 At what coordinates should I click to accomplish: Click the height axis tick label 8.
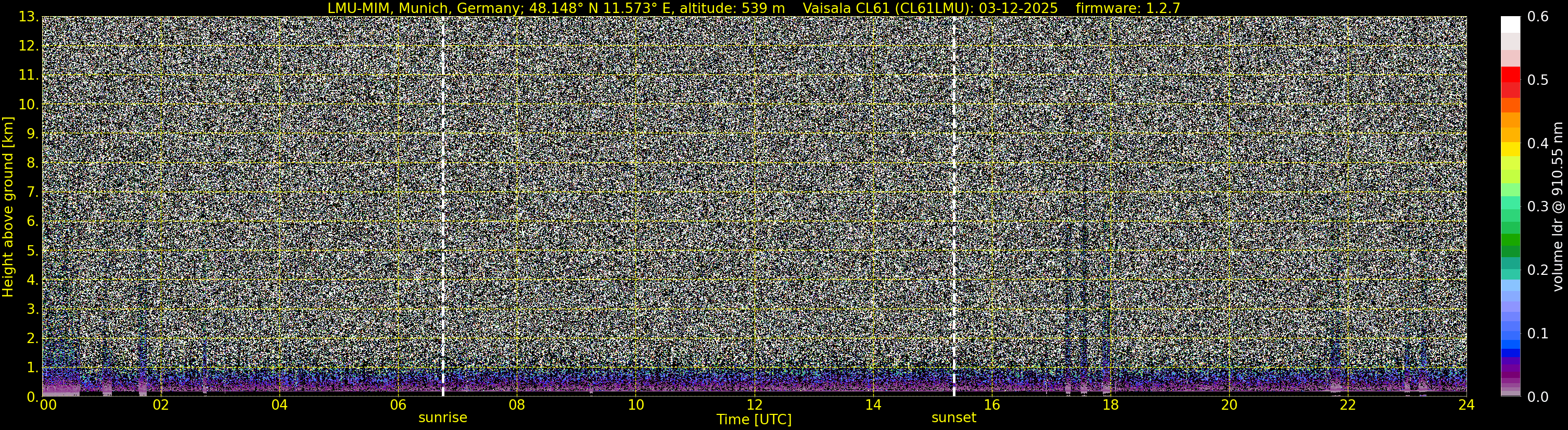[33, 163]
